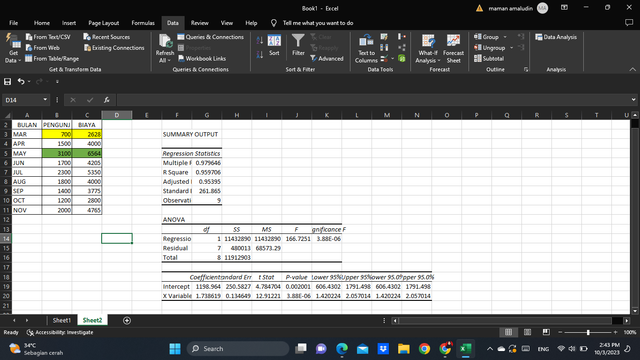Open What-If Analysis menu
The width and height of the screenshot is (640, 360).
427,49
